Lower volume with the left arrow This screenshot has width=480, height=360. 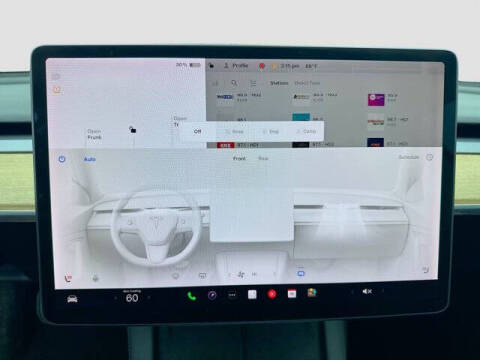pos(352,292)
